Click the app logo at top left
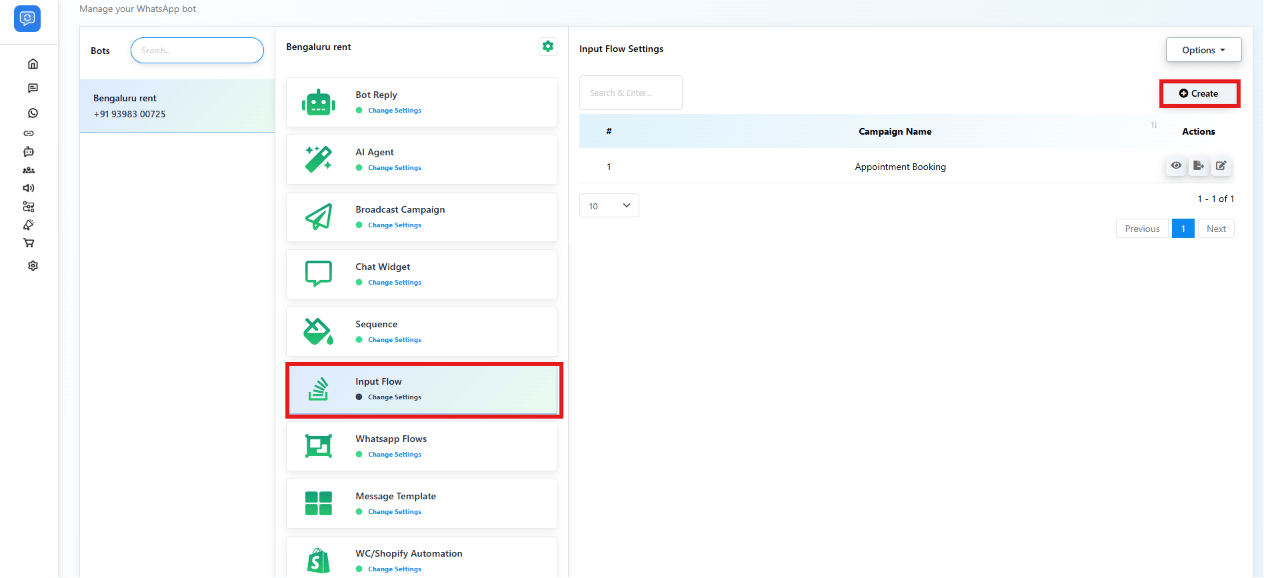Image resolution: width=1264 pixels, height=578 pixels. (29, 17)
